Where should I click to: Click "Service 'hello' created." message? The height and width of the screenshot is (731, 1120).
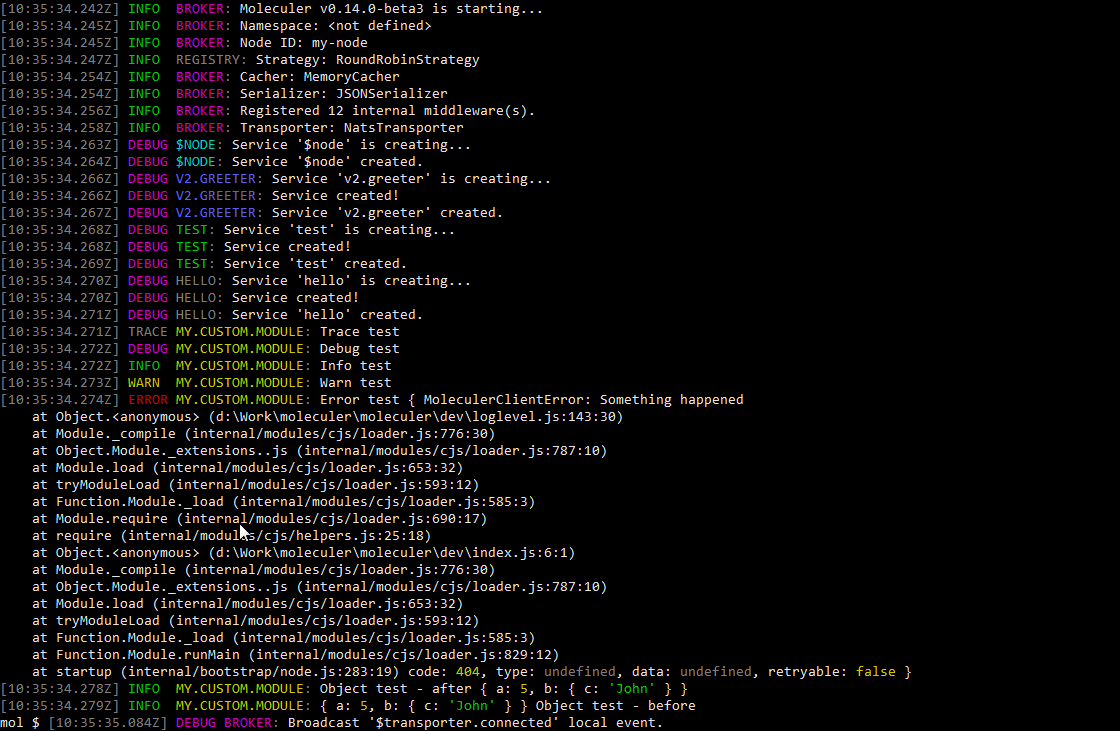(x=327, y=315)
